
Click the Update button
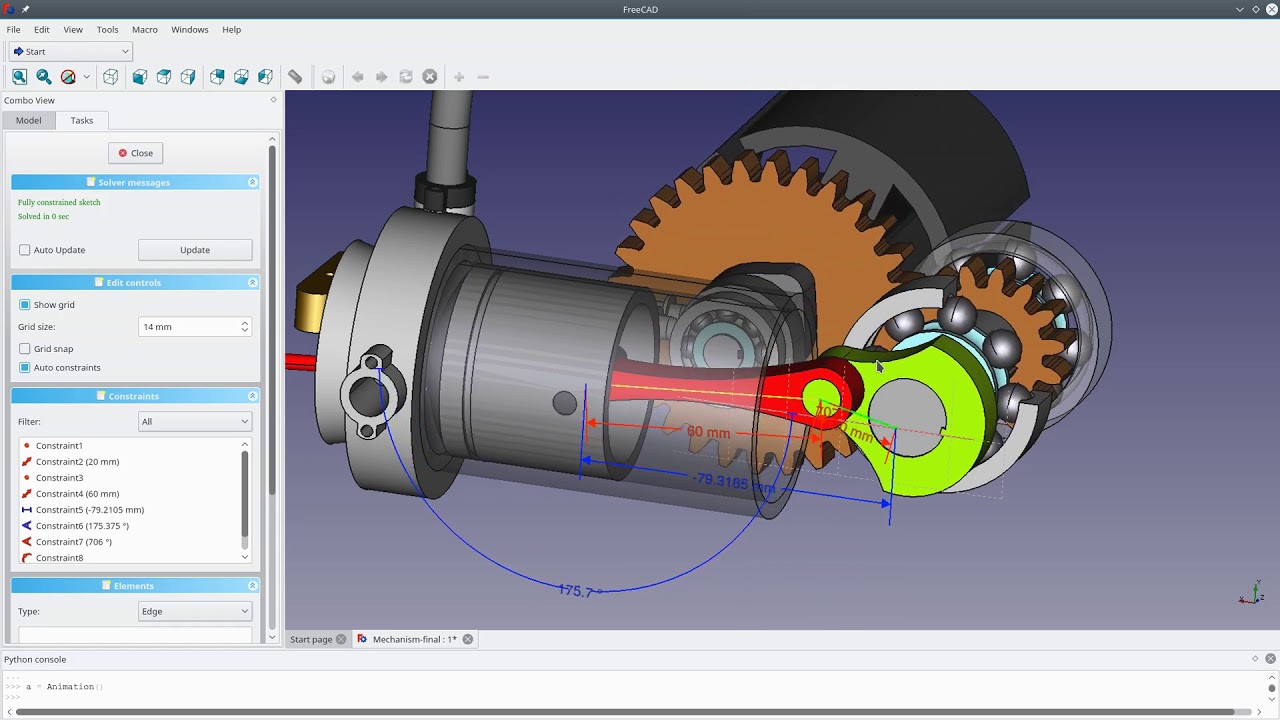coord(195,250)
